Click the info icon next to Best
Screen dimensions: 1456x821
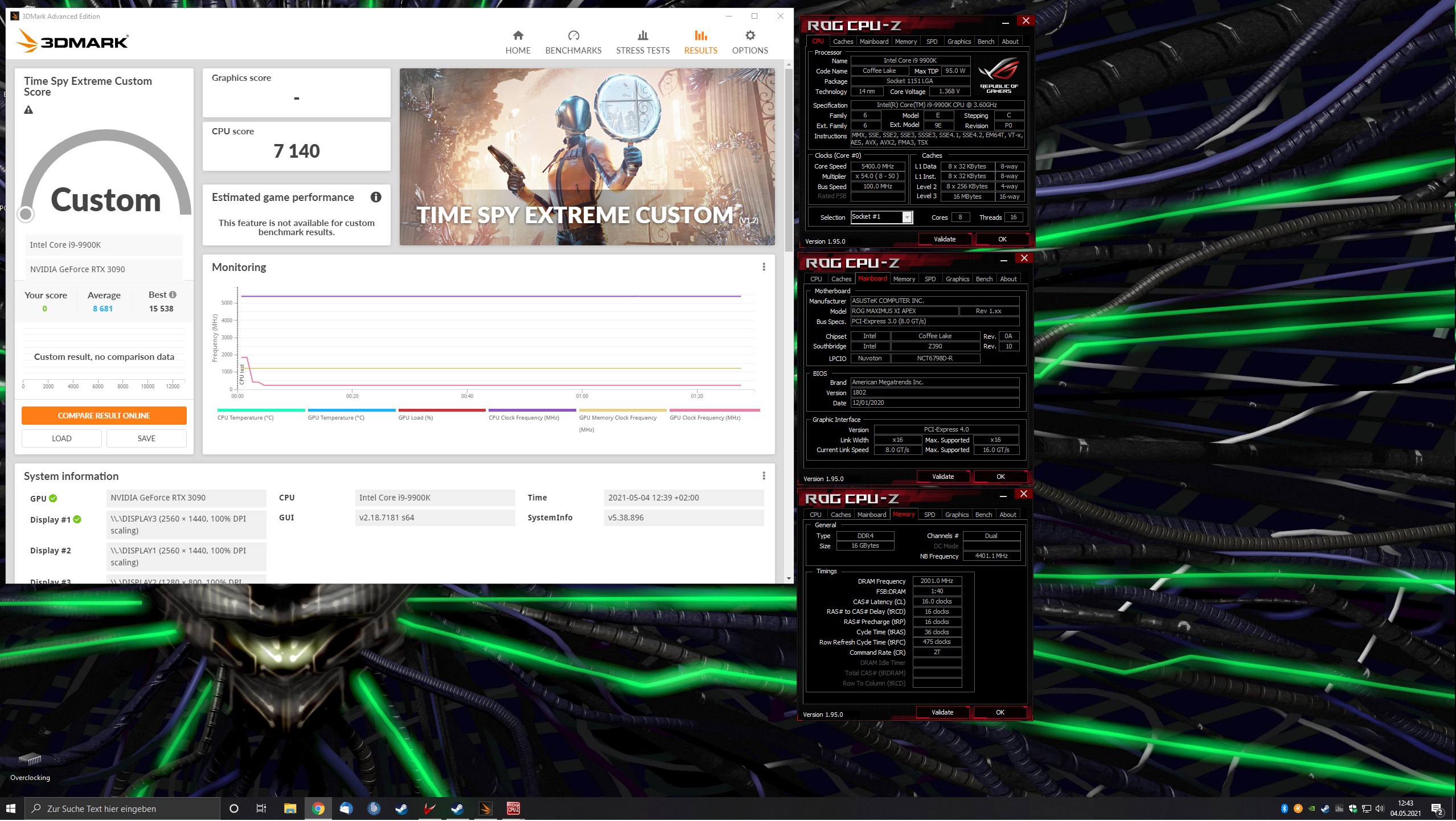coord(173,294)
